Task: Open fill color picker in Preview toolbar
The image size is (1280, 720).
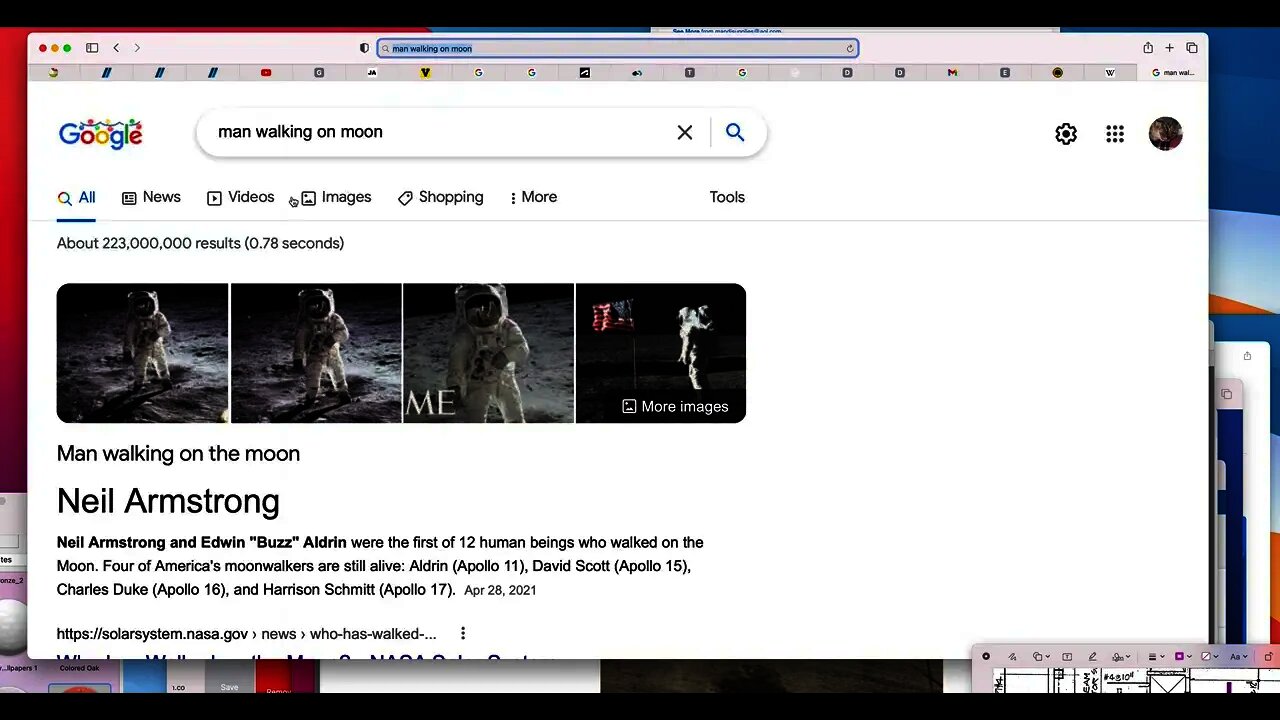Action: click(x=1210, y=657)
